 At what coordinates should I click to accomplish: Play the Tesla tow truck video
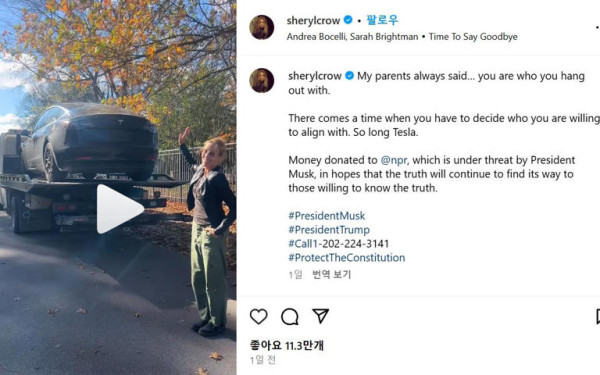point(120,209)
